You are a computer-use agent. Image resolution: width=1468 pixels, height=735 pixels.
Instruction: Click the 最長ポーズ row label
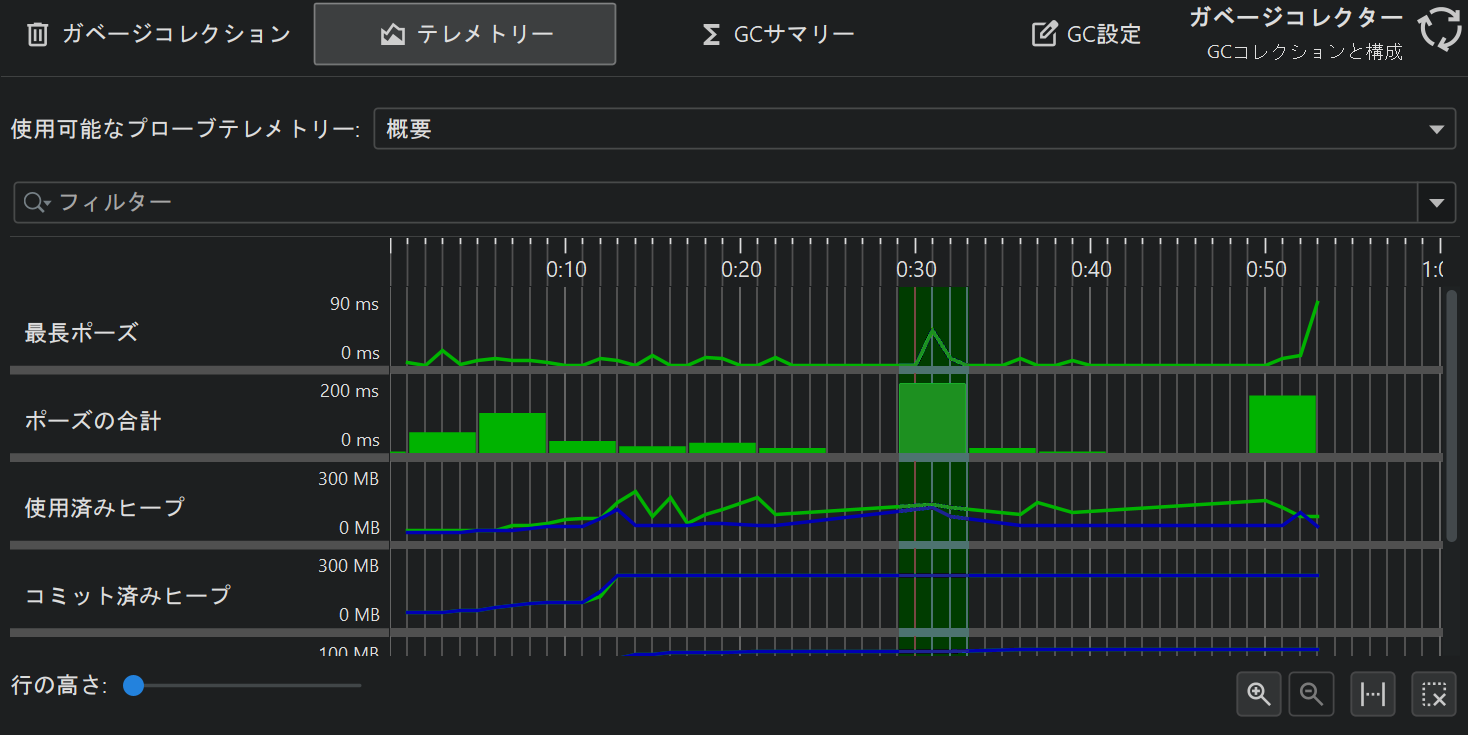click(81, 333)
